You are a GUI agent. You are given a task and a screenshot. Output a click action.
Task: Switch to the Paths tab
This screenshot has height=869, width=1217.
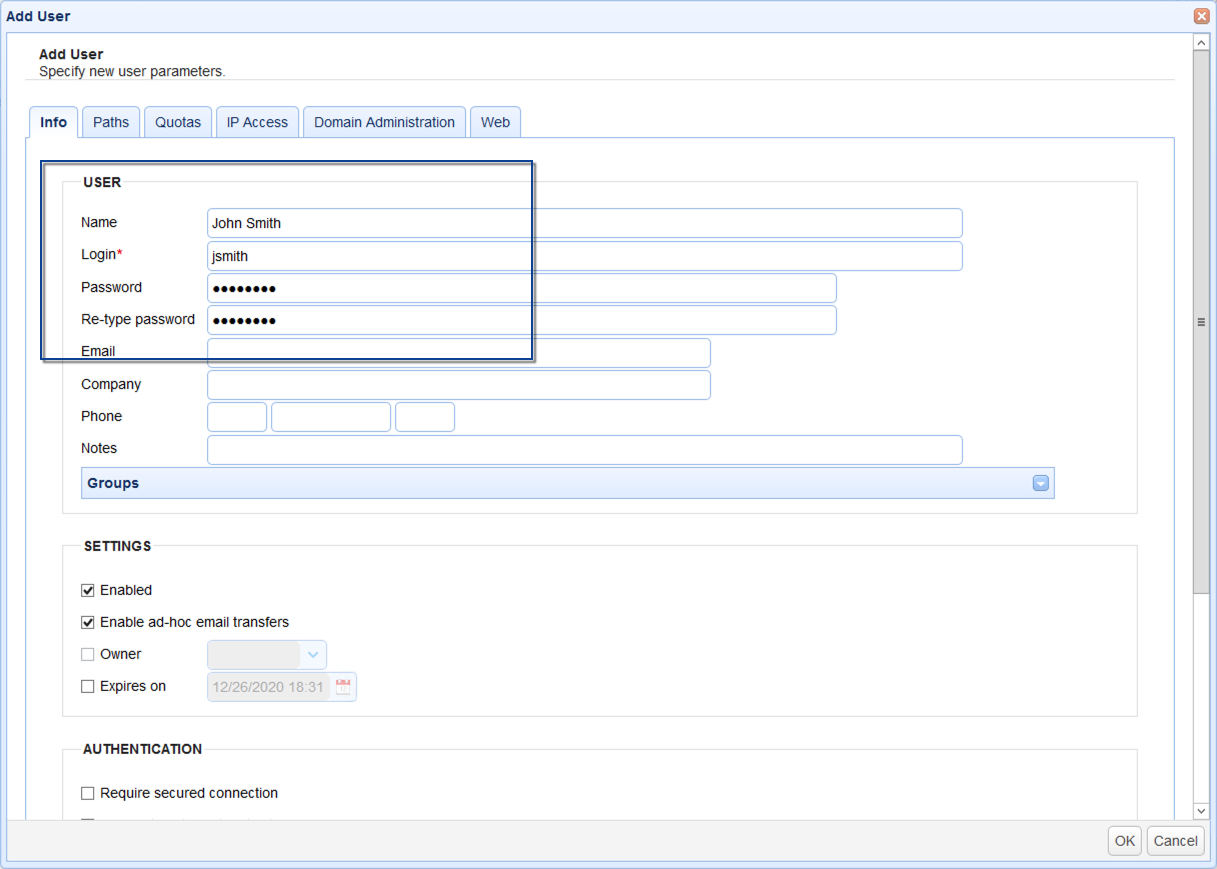tap(111, 122)
